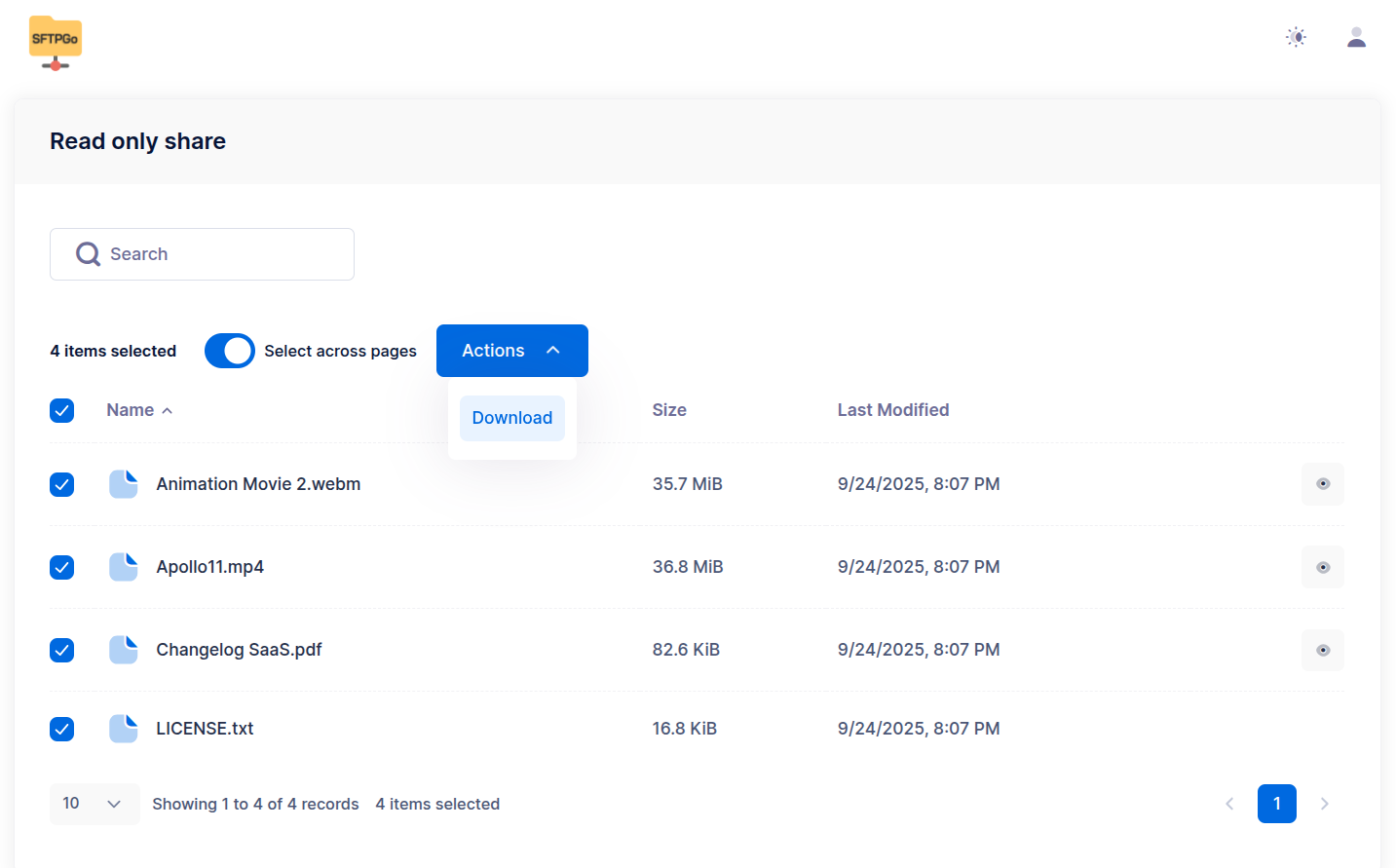Go to page 1 in pagination
The width and height of the screenshot is (1396, 868).
coord(1276,804)
